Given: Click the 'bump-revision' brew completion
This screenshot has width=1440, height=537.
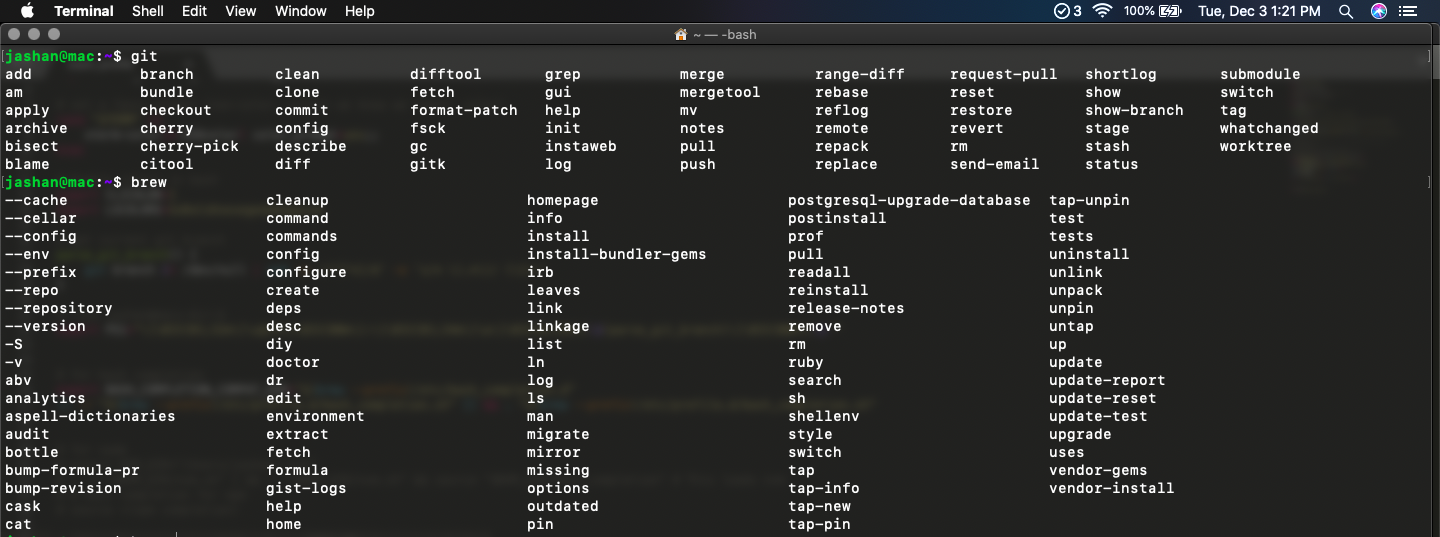Looking at the screenshot, I should (x=63, y=488).
